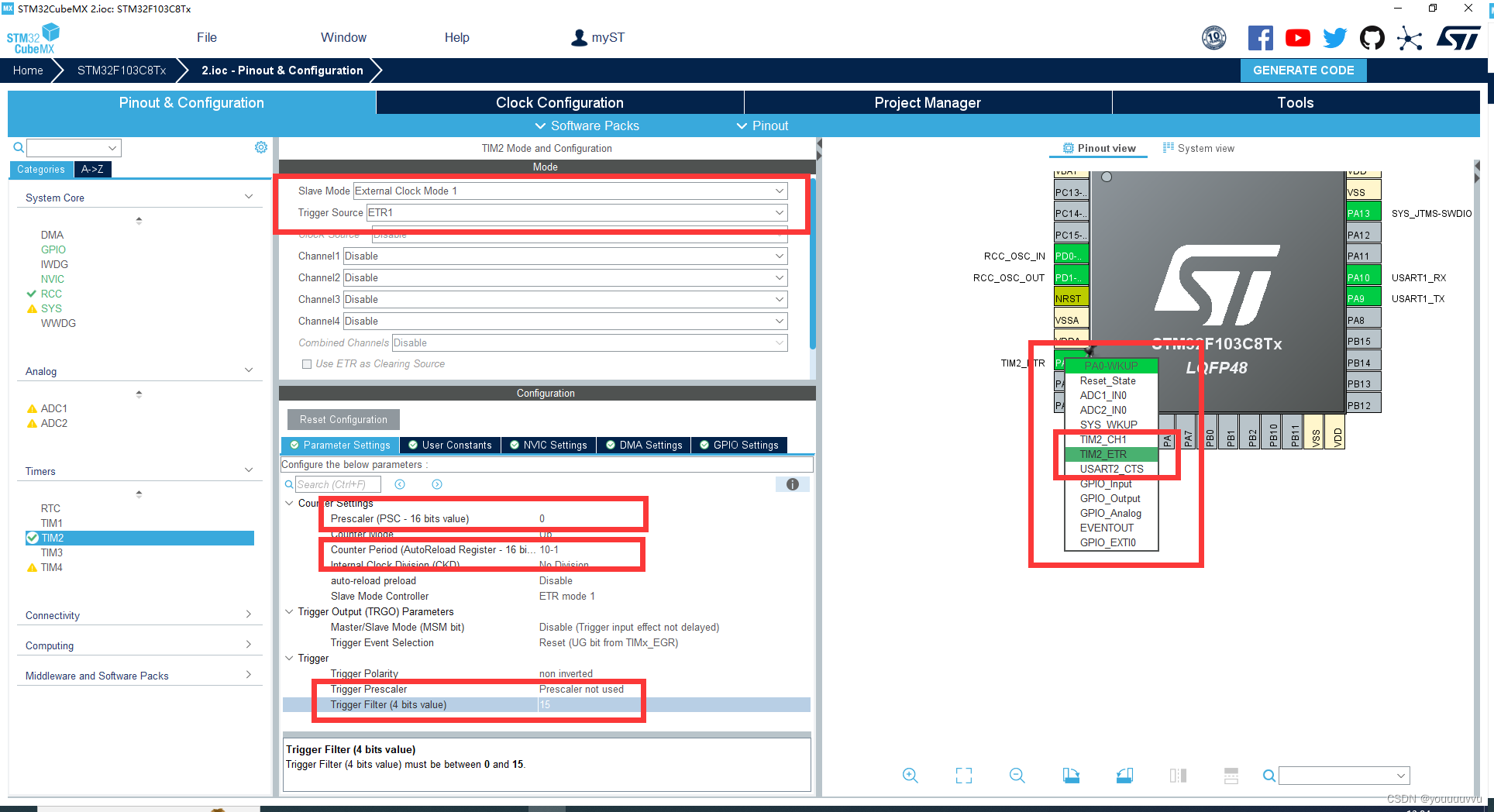Collapse the Trigger Output (TRGO) Parameters group

point(289,611)
